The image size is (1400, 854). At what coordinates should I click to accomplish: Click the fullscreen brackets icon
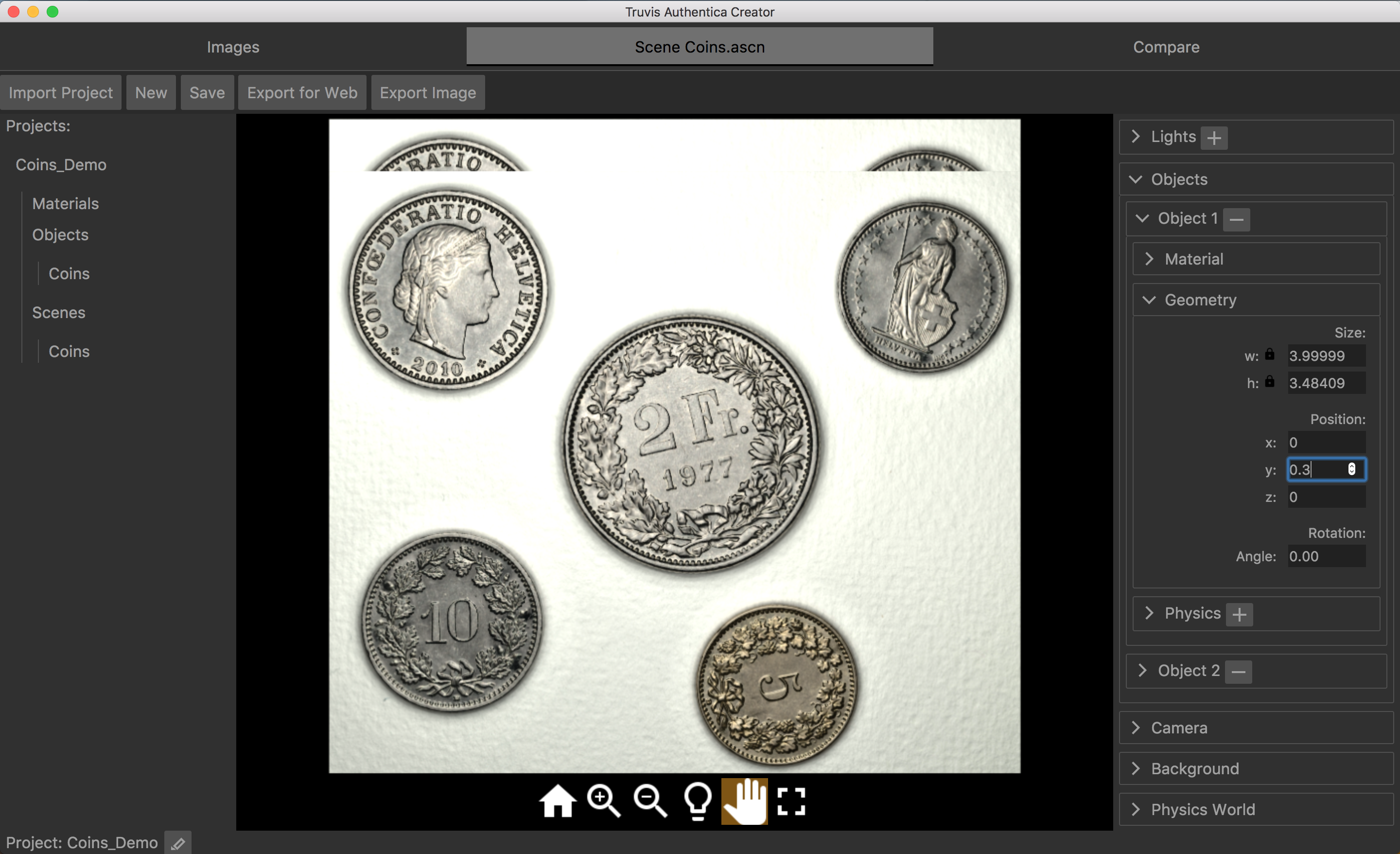(791, 801)
